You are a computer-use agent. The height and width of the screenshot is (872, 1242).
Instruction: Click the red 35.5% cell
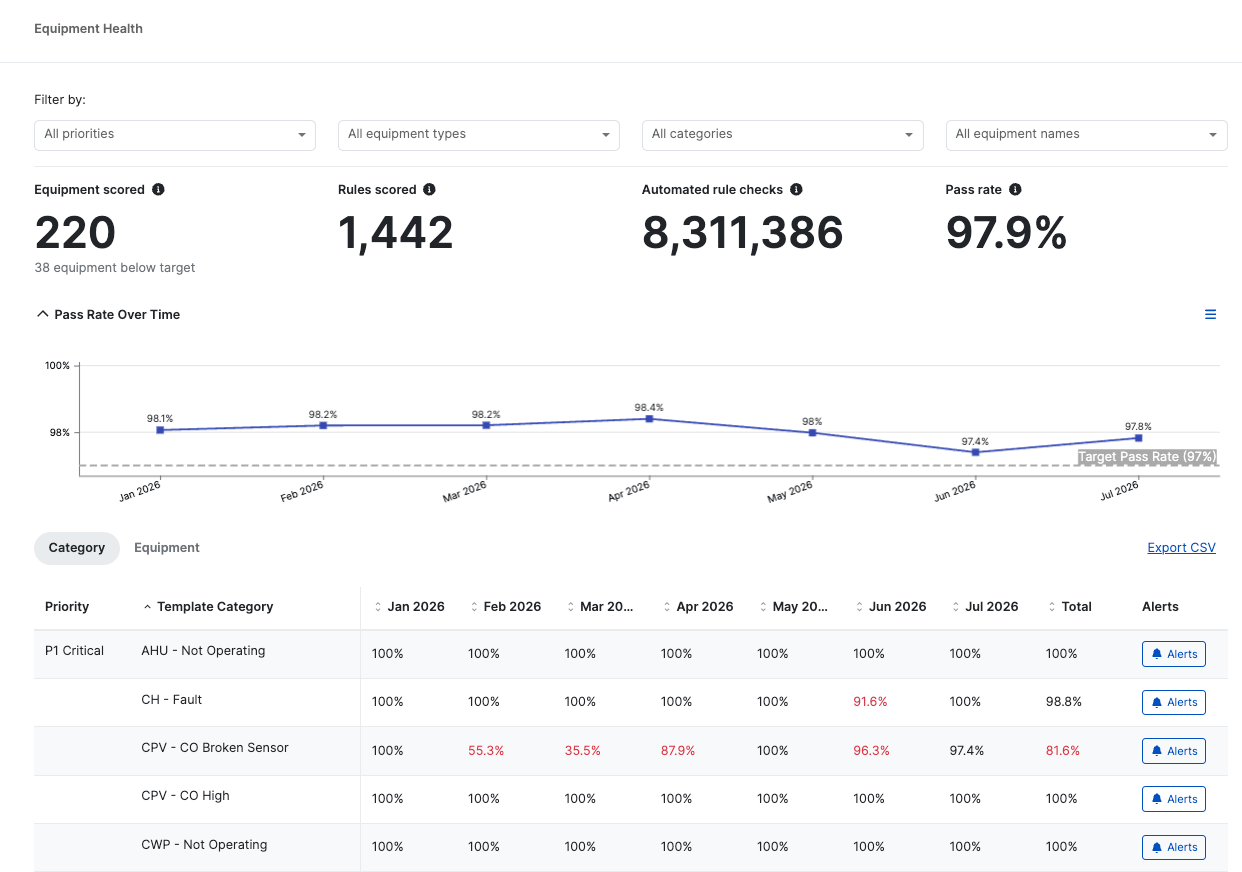[583, 751]
